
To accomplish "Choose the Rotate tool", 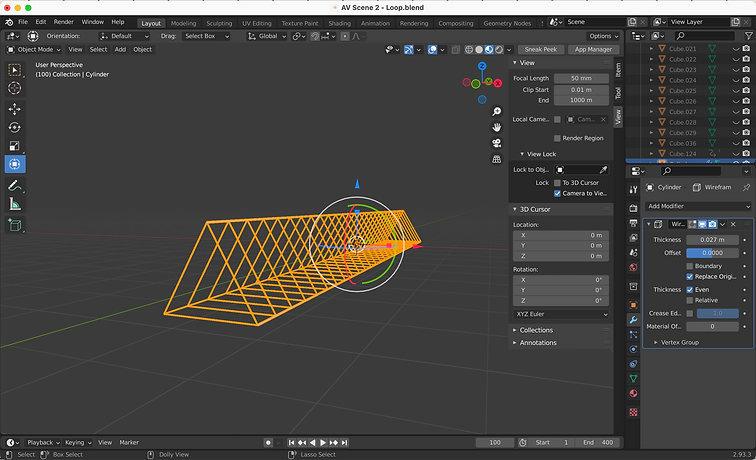I will pos(15,128).
